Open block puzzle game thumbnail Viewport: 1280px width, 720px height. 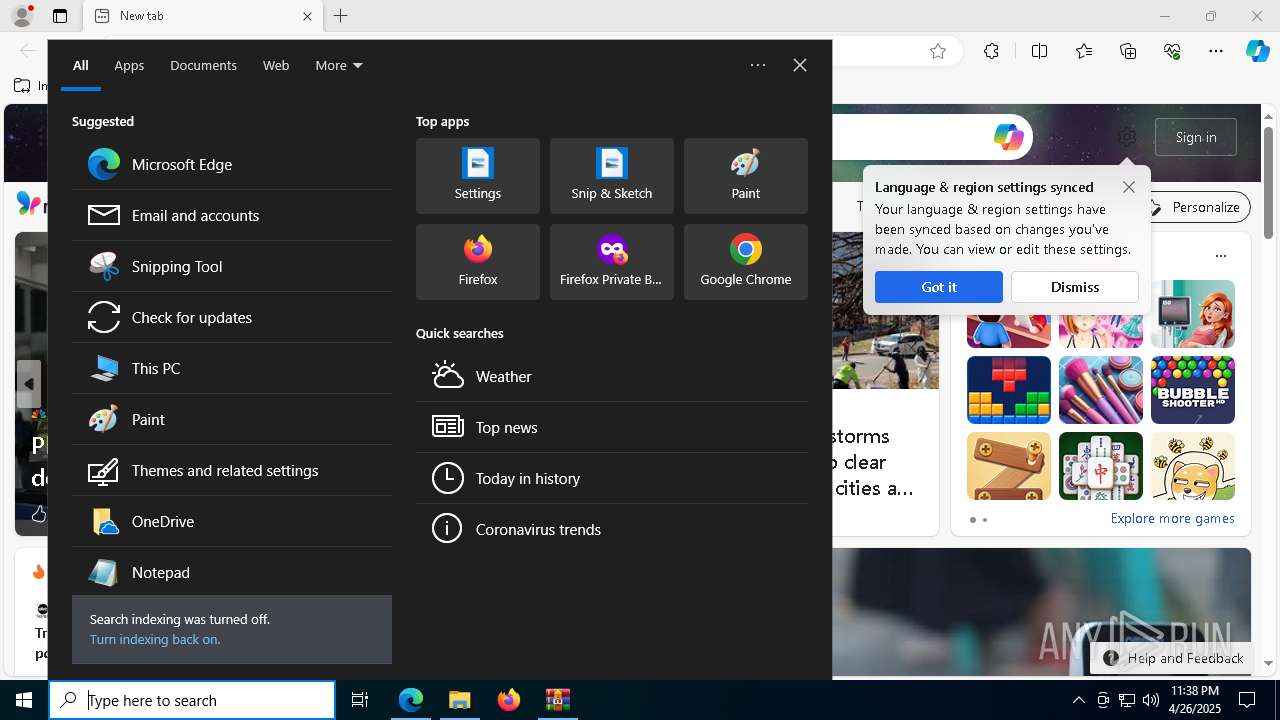pos(1009,390)
